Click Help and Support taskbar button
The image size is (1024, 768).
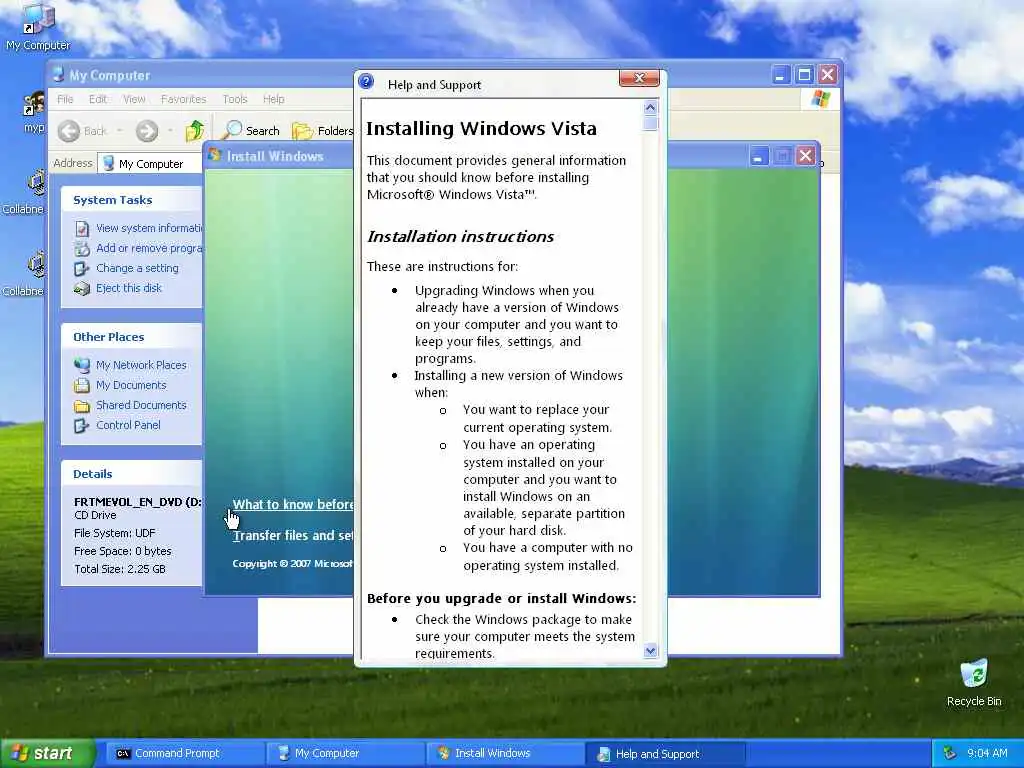click(x=665, y=754)
